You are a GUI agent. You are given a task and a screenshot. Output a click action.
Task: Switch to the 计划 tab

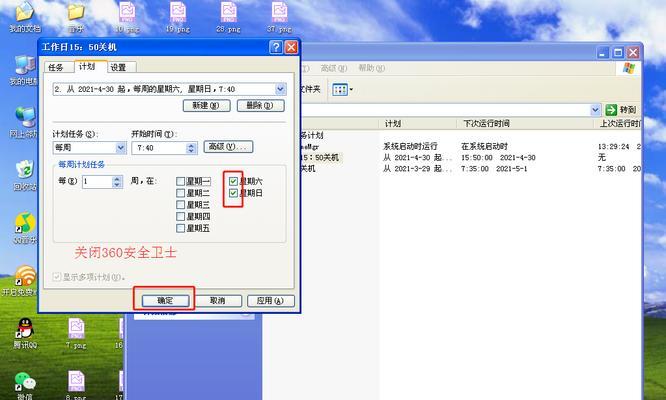pos(87,66)
